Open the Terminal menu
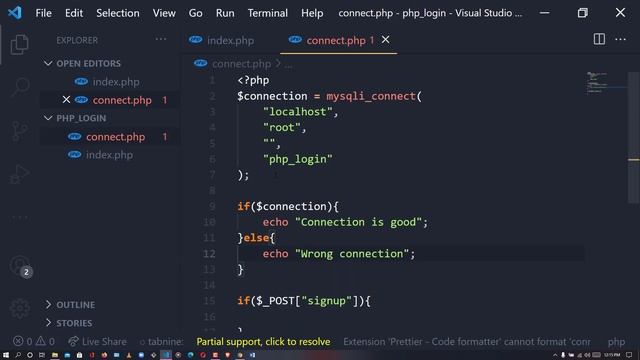This screenshot has height=360, width=640. (x=267, y=13)
